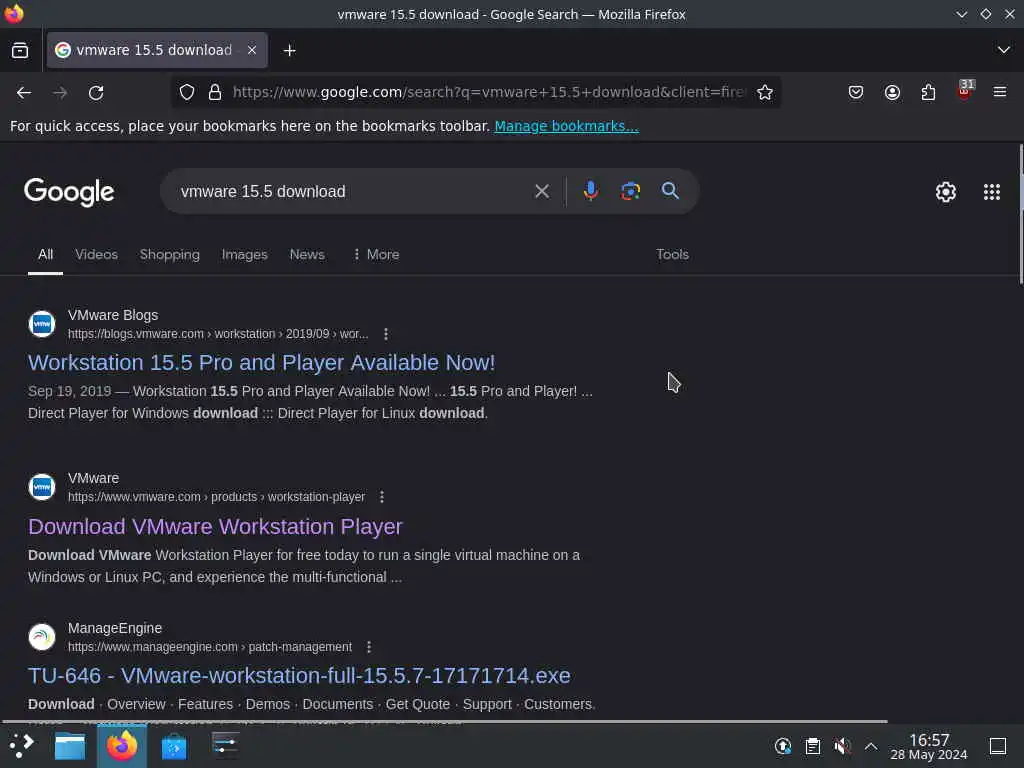
Task: Switch to News results tab
Action: pyautogui.click(x=307, y=255)
